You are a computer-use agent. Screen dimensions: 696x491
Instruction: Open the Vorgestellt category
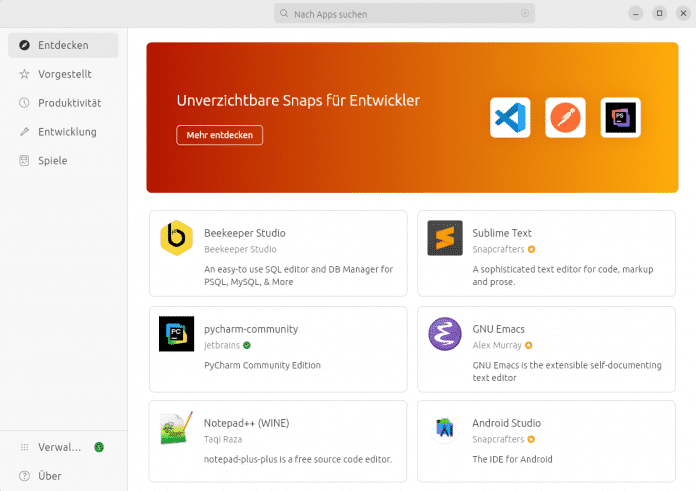click(63, 74)
